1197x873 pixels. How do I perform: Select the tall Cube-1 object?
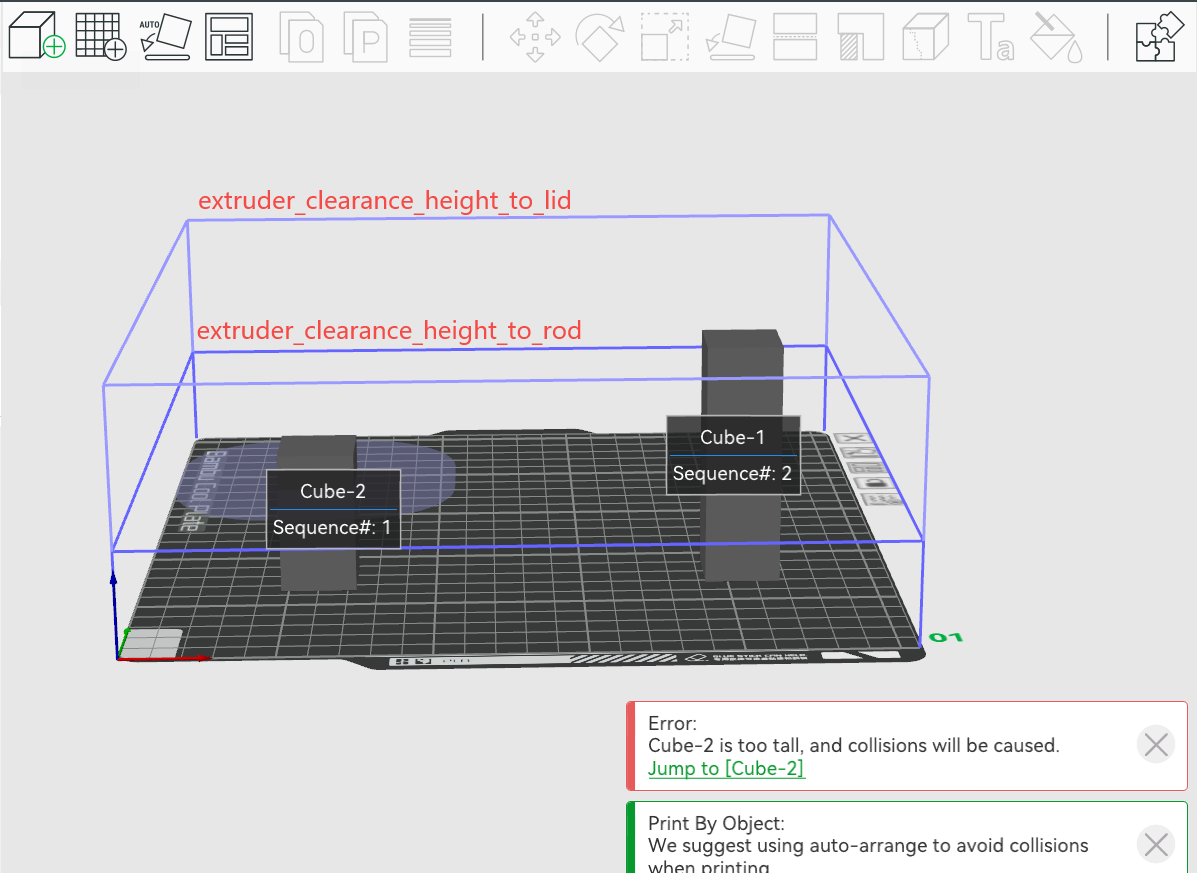742,374
